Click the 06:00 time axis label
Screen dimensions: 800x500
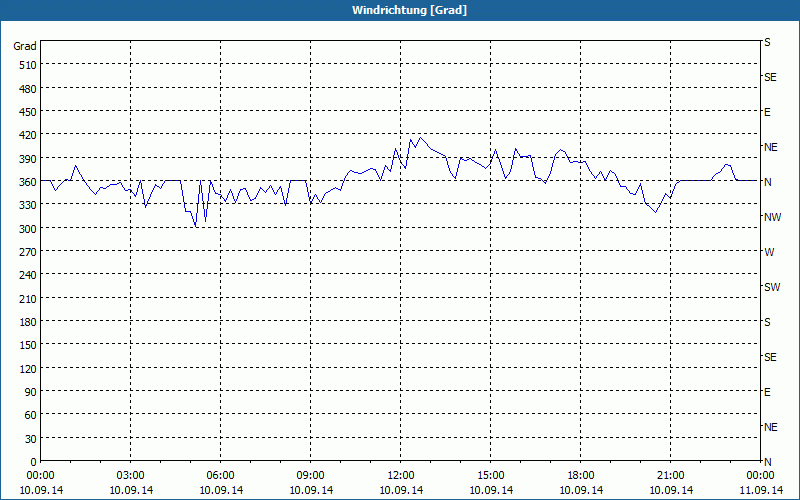click(x=220, y=476)
